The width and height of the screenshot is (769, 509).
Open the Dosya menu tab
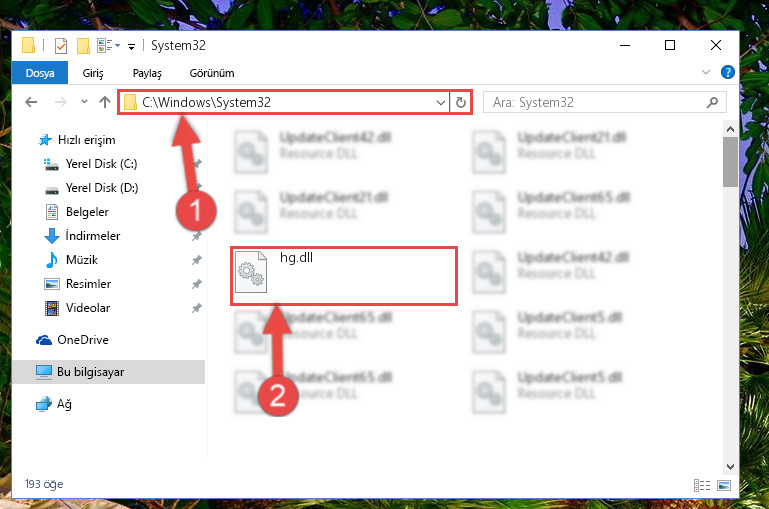click(40, 73)
